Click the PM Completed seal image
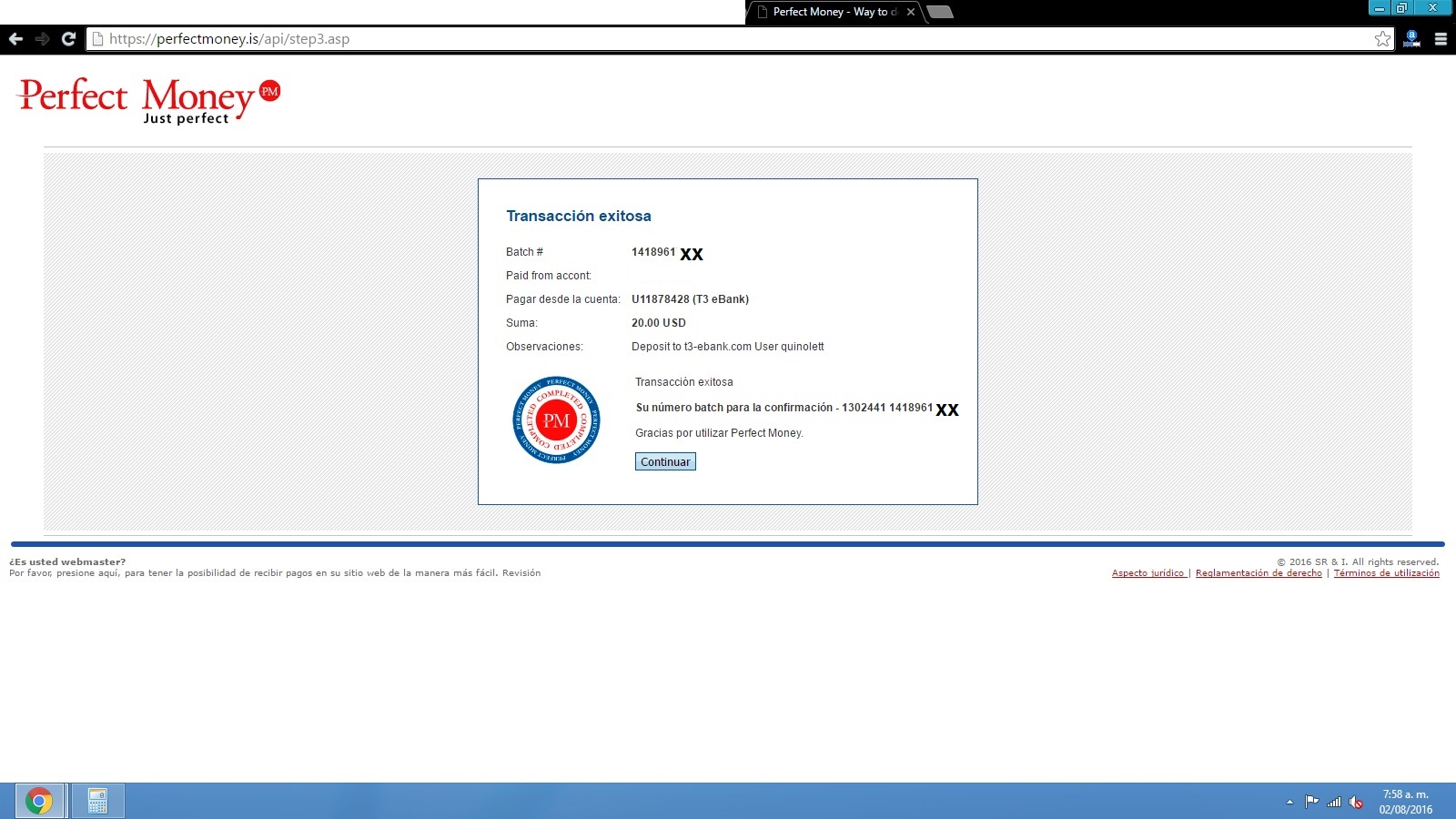The width and height of the screenshot is (1456, 819). pyautogui.click(x=556, y=420)
